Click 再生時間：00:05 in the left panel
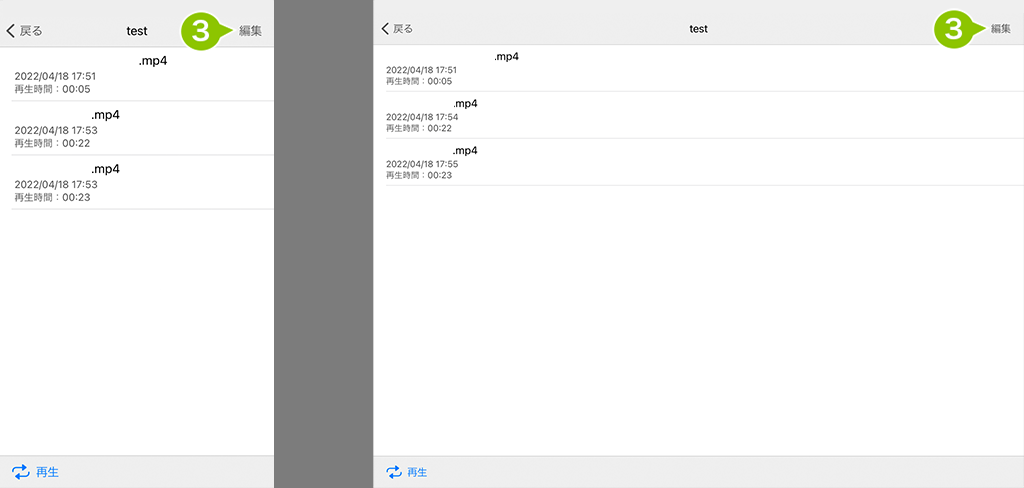Screen dimensions: 1024x488 (52, 89)
